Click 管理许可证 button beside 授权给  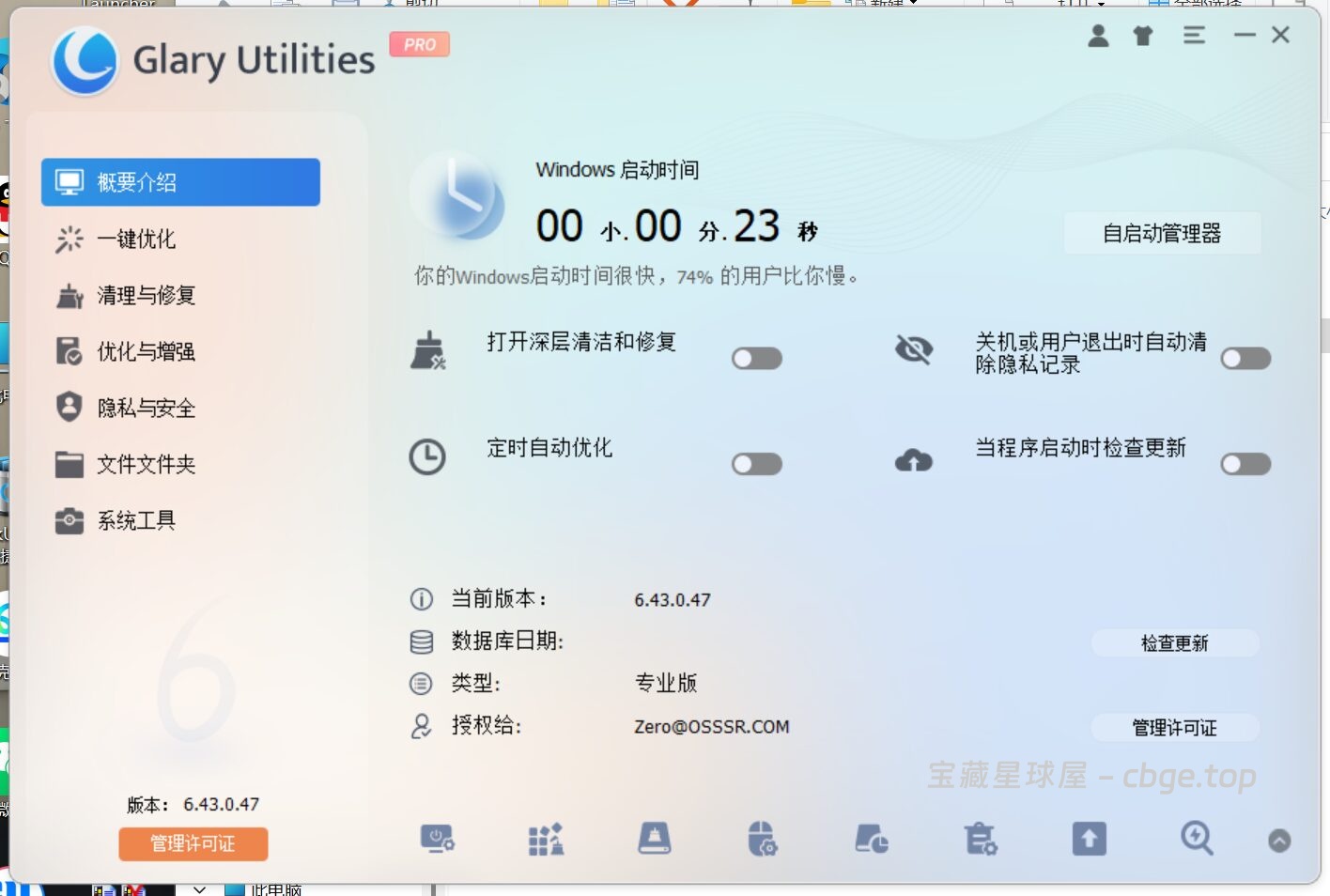(x=1174, y=728)
